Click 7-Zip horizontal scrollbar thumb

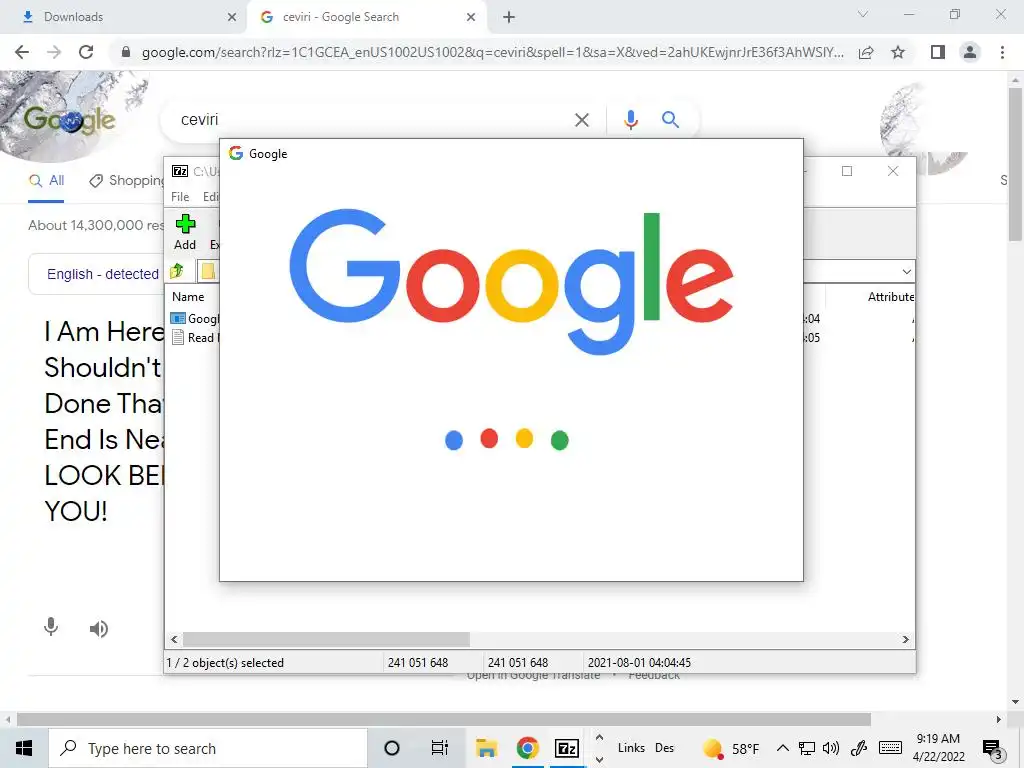tap(326, 639)
